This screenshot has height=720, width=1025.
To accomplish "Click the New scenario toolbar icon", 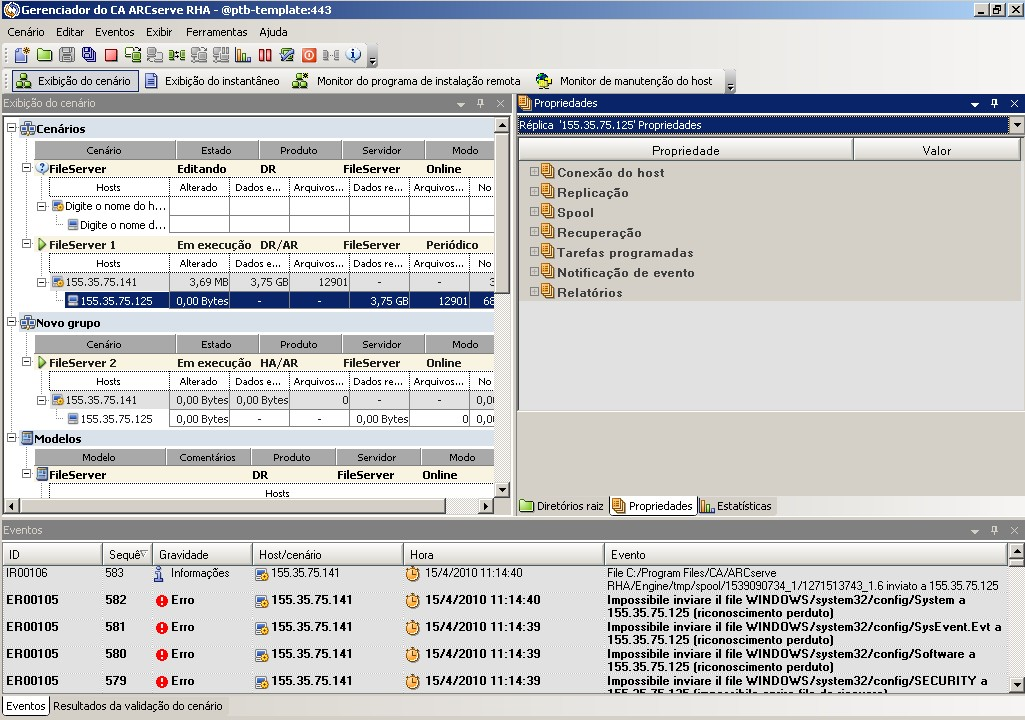I will point(22,55).
